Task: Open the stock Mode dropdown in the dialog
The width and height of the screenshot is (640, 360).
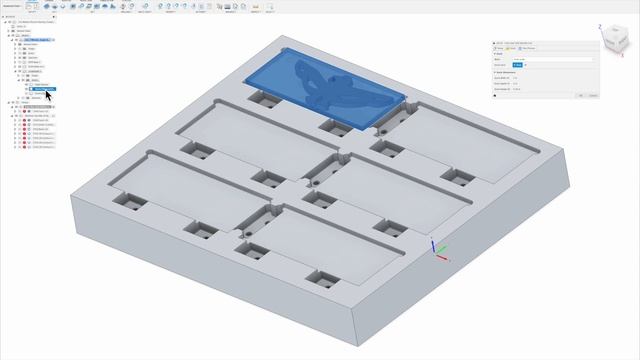Action: (554, 59)
